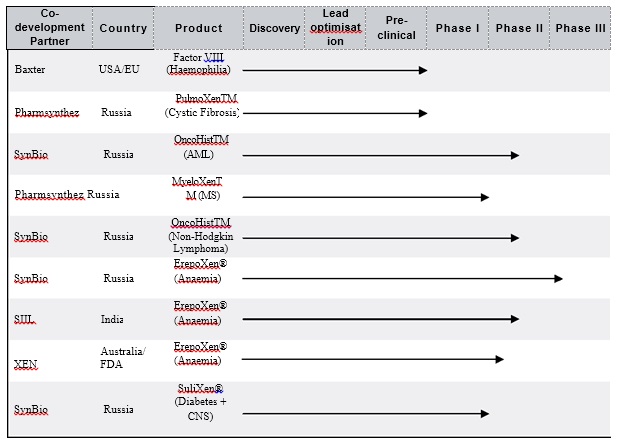
Task: Select the Phase II column header
Action: [519, 28]
